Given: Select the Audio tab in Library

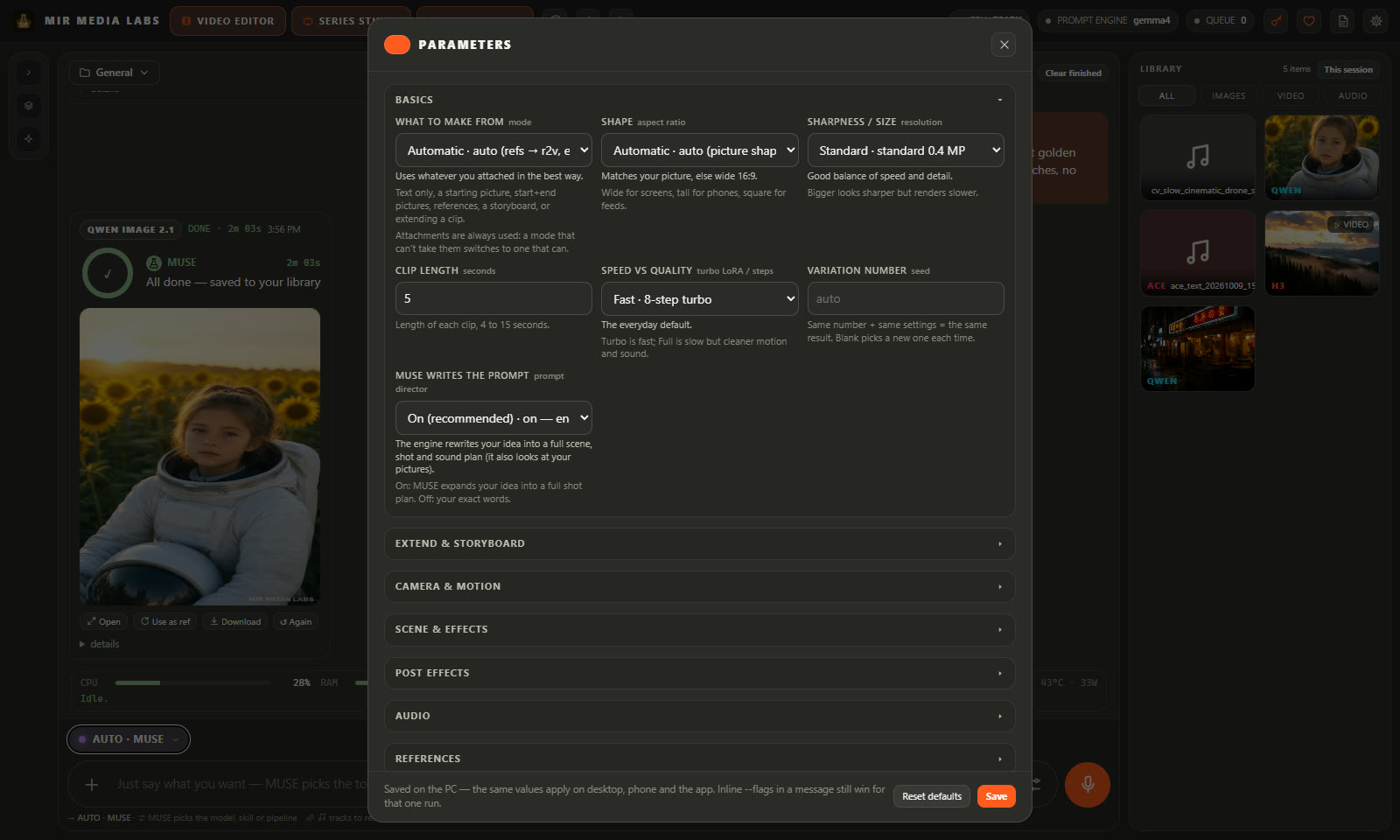Looking at the screenshot, I should tap(1353, 96).
